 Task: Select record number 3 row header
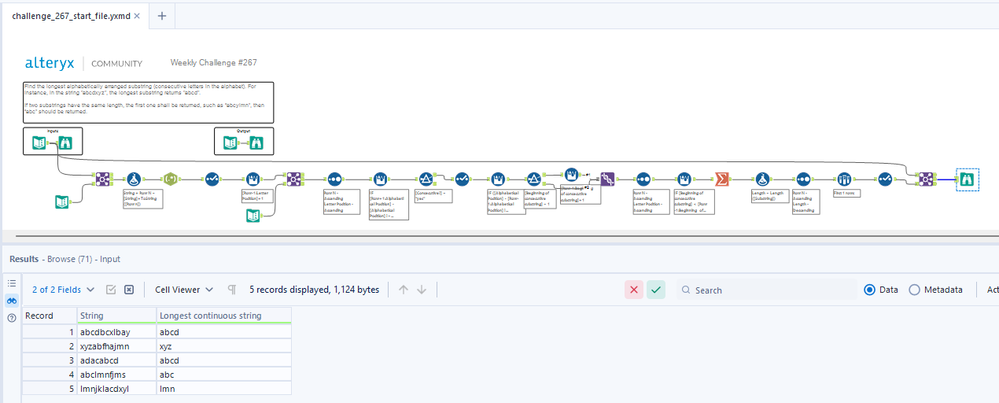coord(48,360)
